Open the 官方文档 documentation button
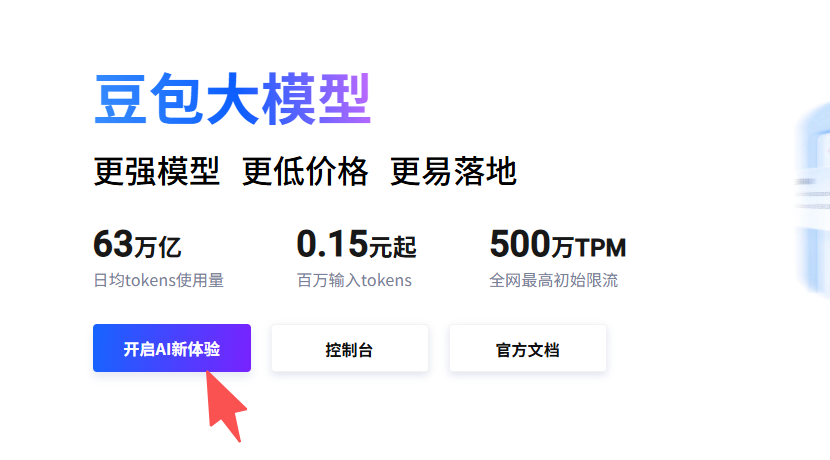830x460 pixels. click(528, 348)
